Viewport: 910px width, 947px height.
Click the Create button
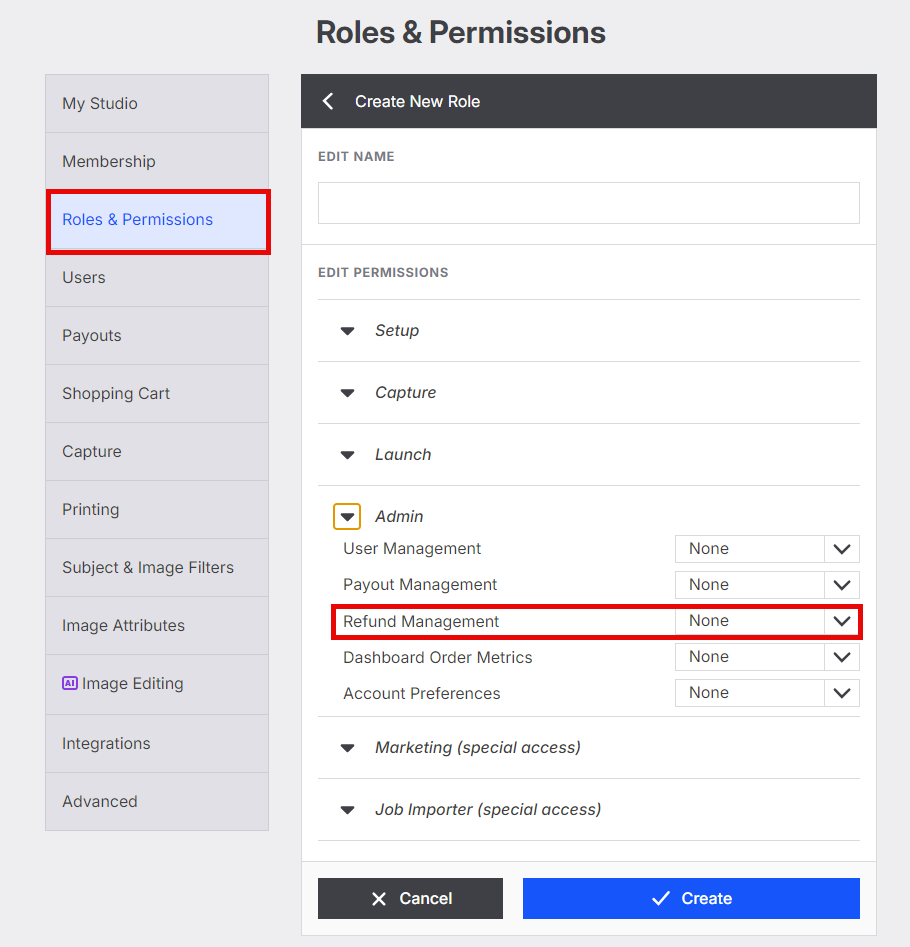691,898
